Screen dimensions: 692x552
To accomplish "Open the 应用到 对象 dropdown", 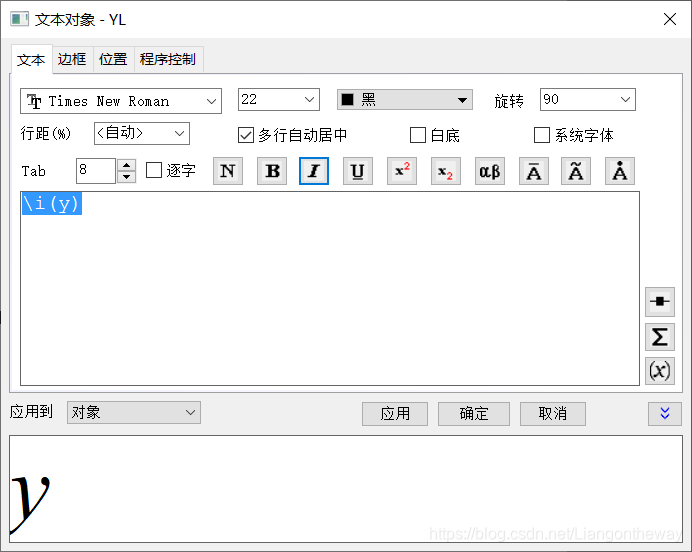I will (x=134, y=413).
